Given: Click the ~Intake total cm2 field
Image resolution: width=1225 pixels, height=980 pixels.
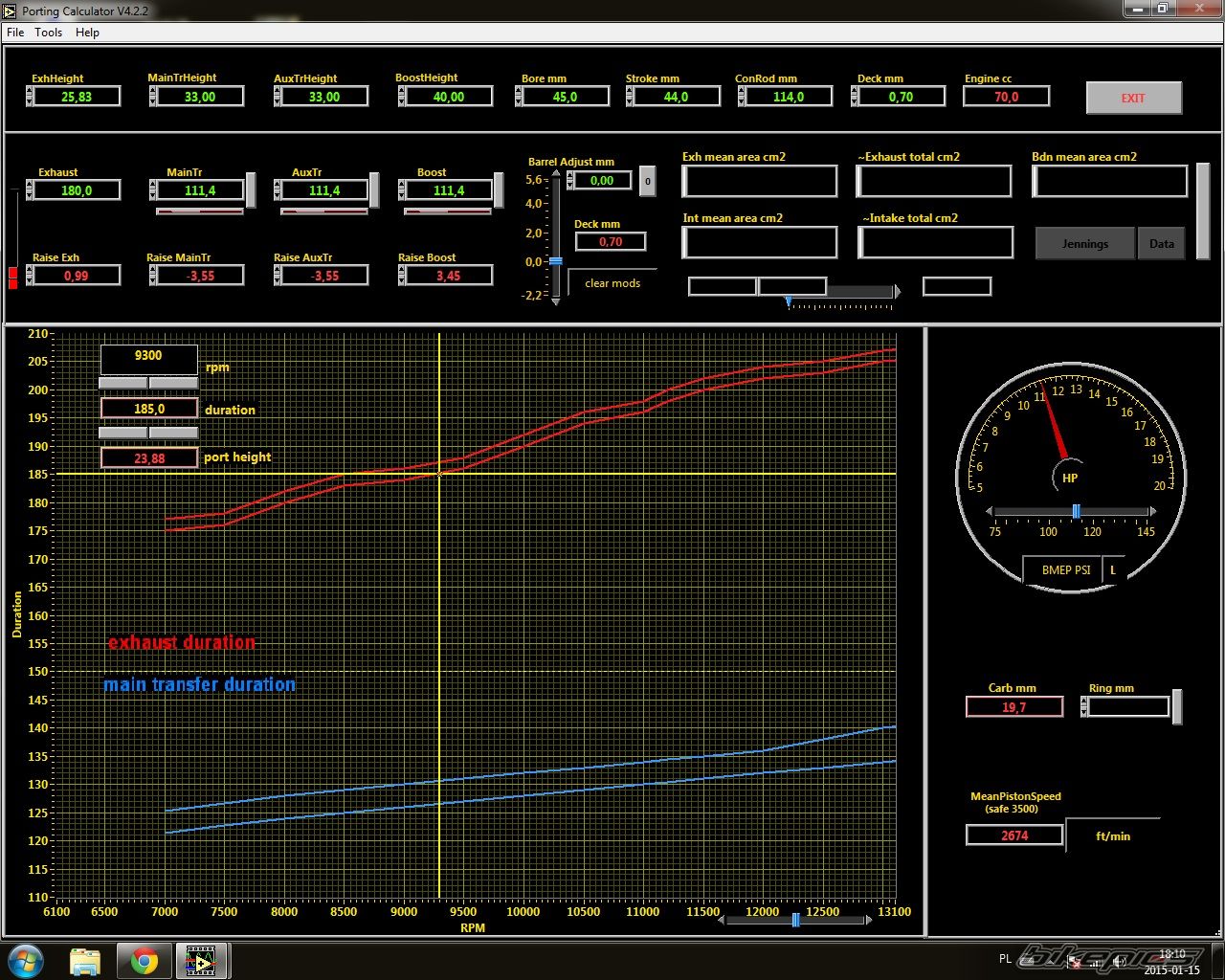Looking at the screenshot, I should click(935, 242).
